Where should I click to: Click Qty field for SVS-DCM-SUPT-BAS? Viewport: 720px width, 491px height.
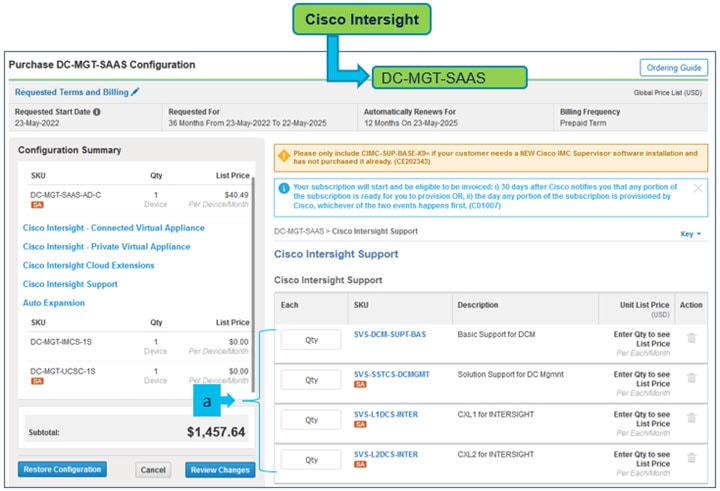click(311, 340)
